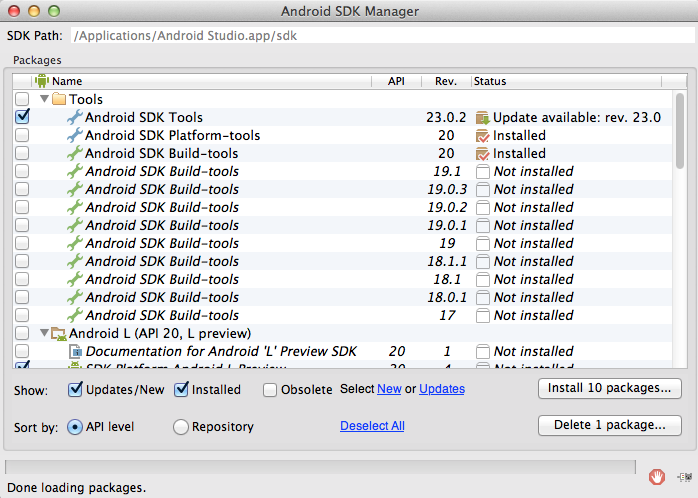698x498 pixels.
Task: Click Not installed status icon for rev 19
Action: tap(483, 244)
